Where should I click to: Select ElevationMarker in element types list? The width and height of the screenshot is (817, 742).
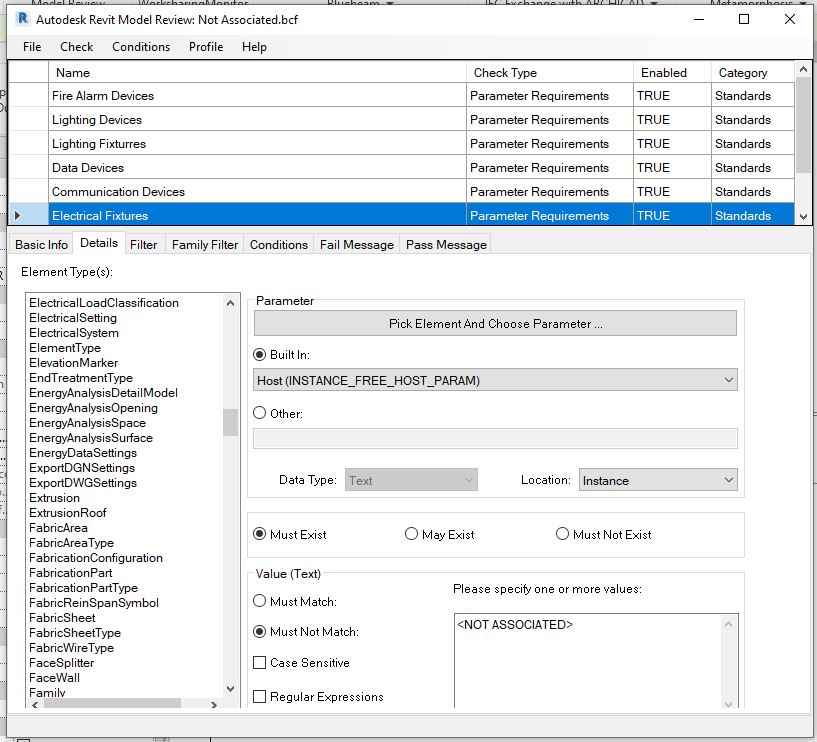[x=73, y=363]
